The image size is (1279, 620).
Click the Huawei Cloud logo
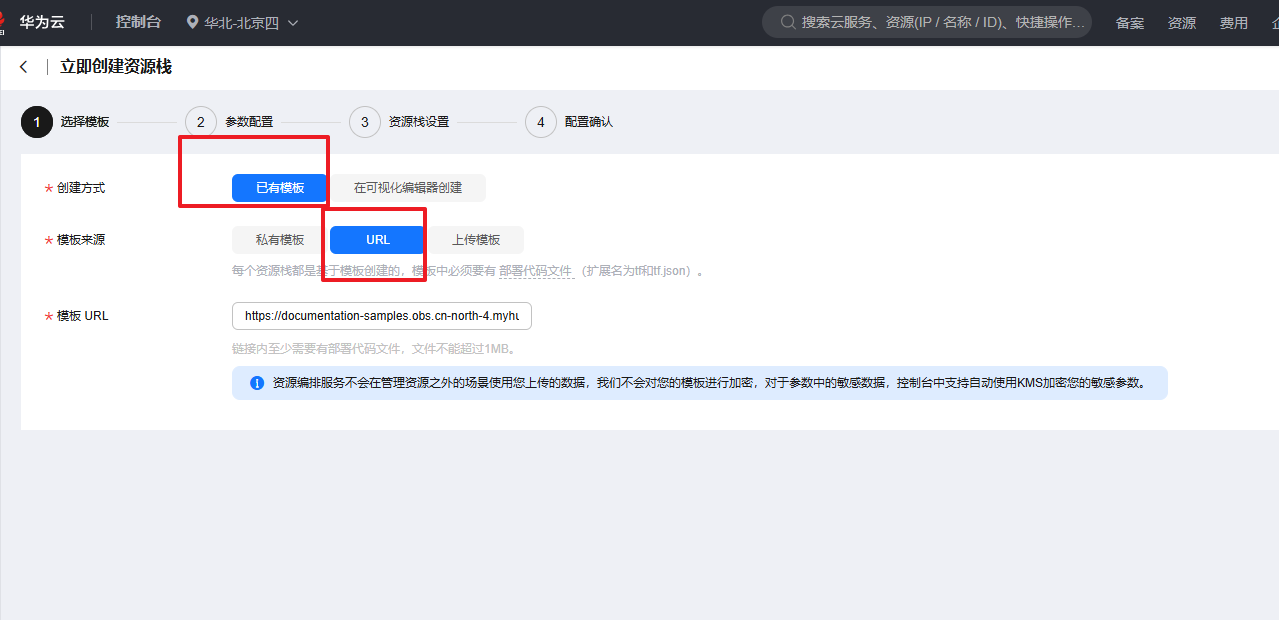[x=33, y=22]
